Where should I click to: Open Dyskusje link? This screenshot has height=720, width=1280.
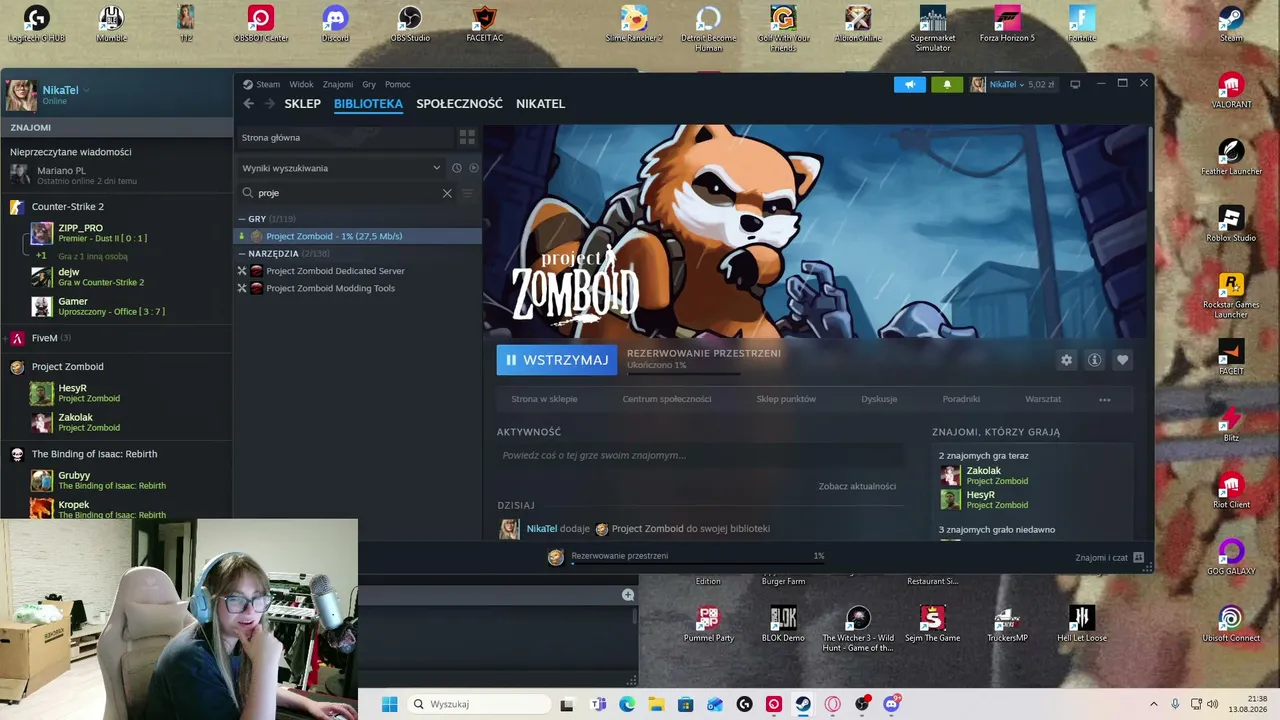pyautogui.click(x=879, y=399)
